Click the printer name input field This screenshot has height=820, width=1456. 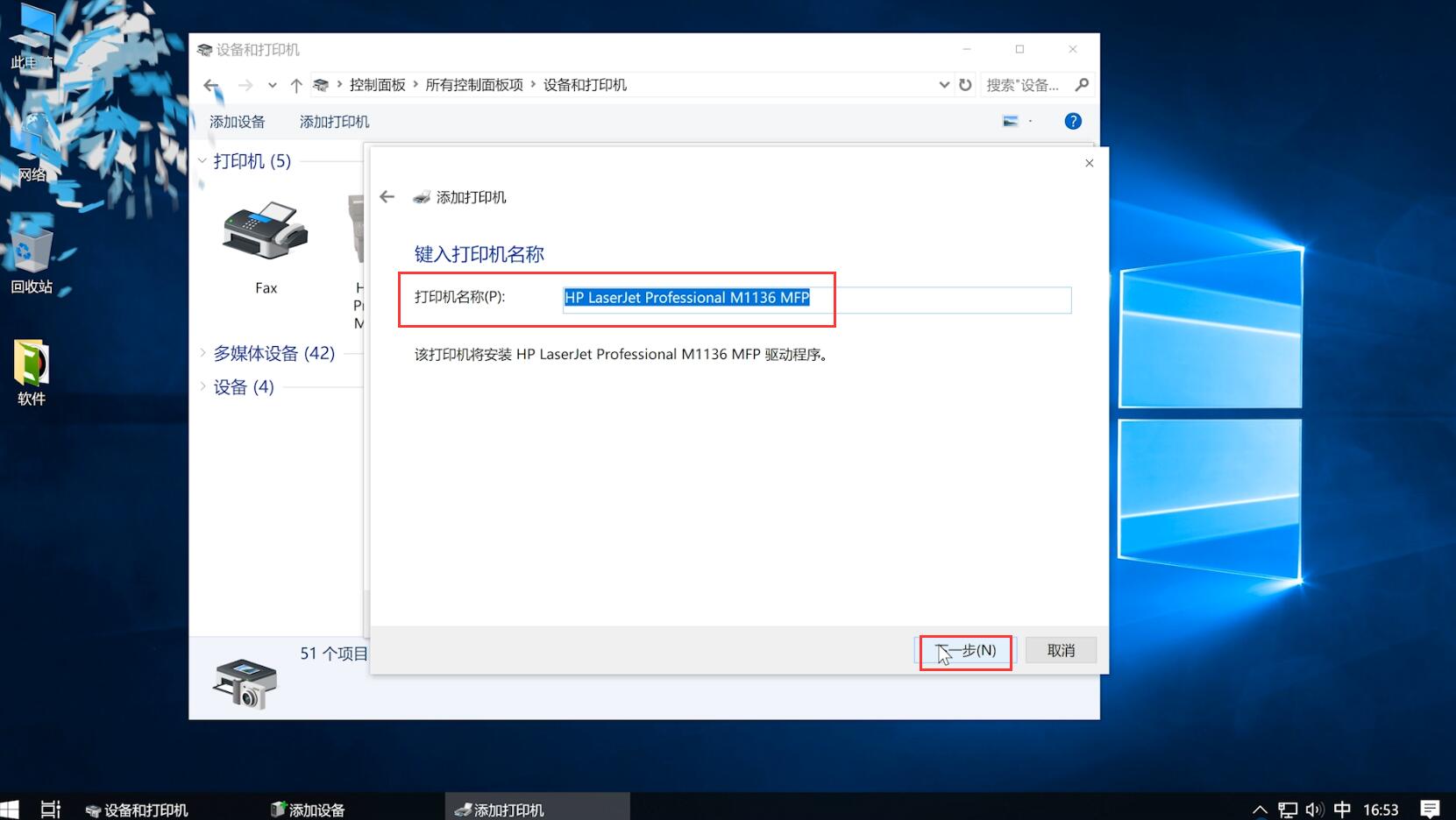(816, 300)
